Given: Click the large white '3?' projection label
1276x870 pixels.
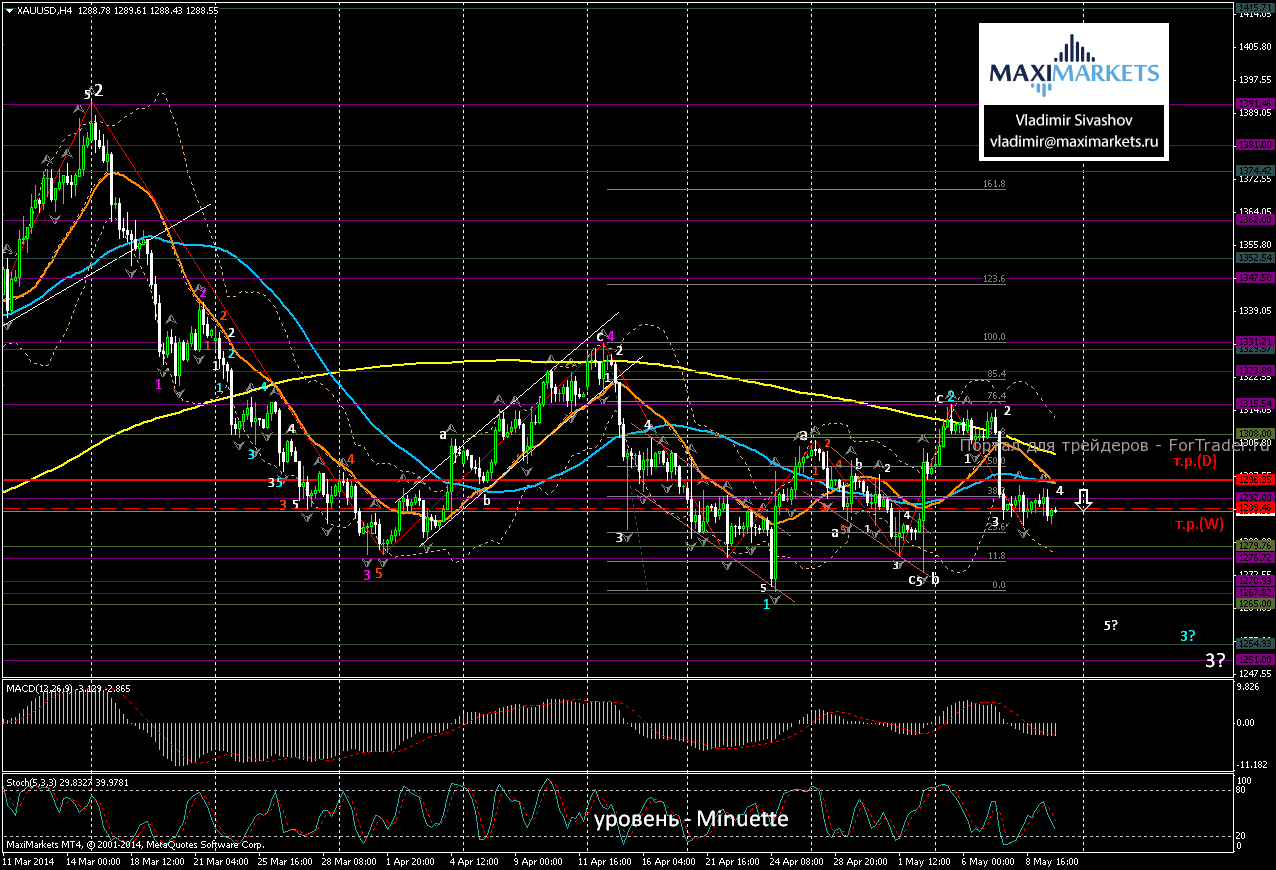Looking at the screenshot, I should (x=1215, y=660).
